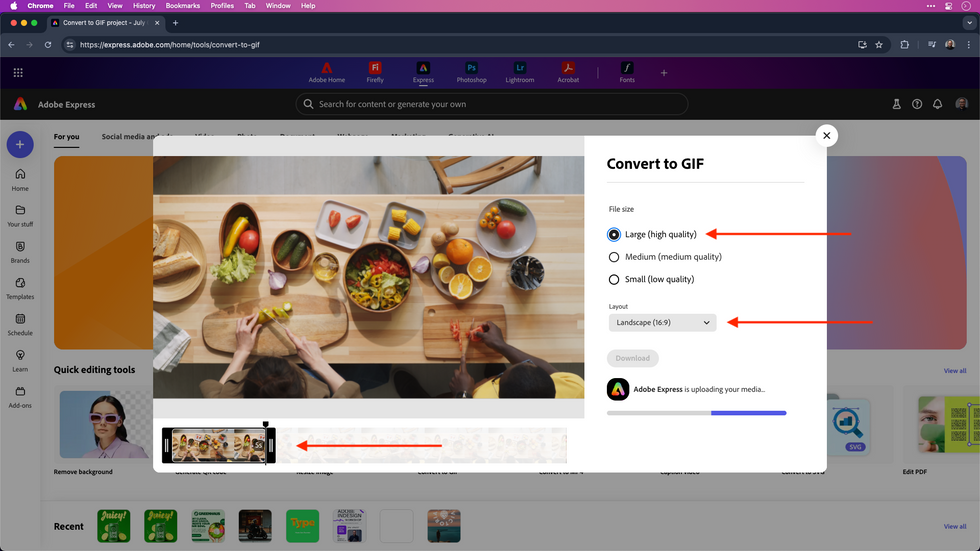This screenshot has width=980, height=551.
Task: Open the Fonts app shortcut
Action: 627,72
